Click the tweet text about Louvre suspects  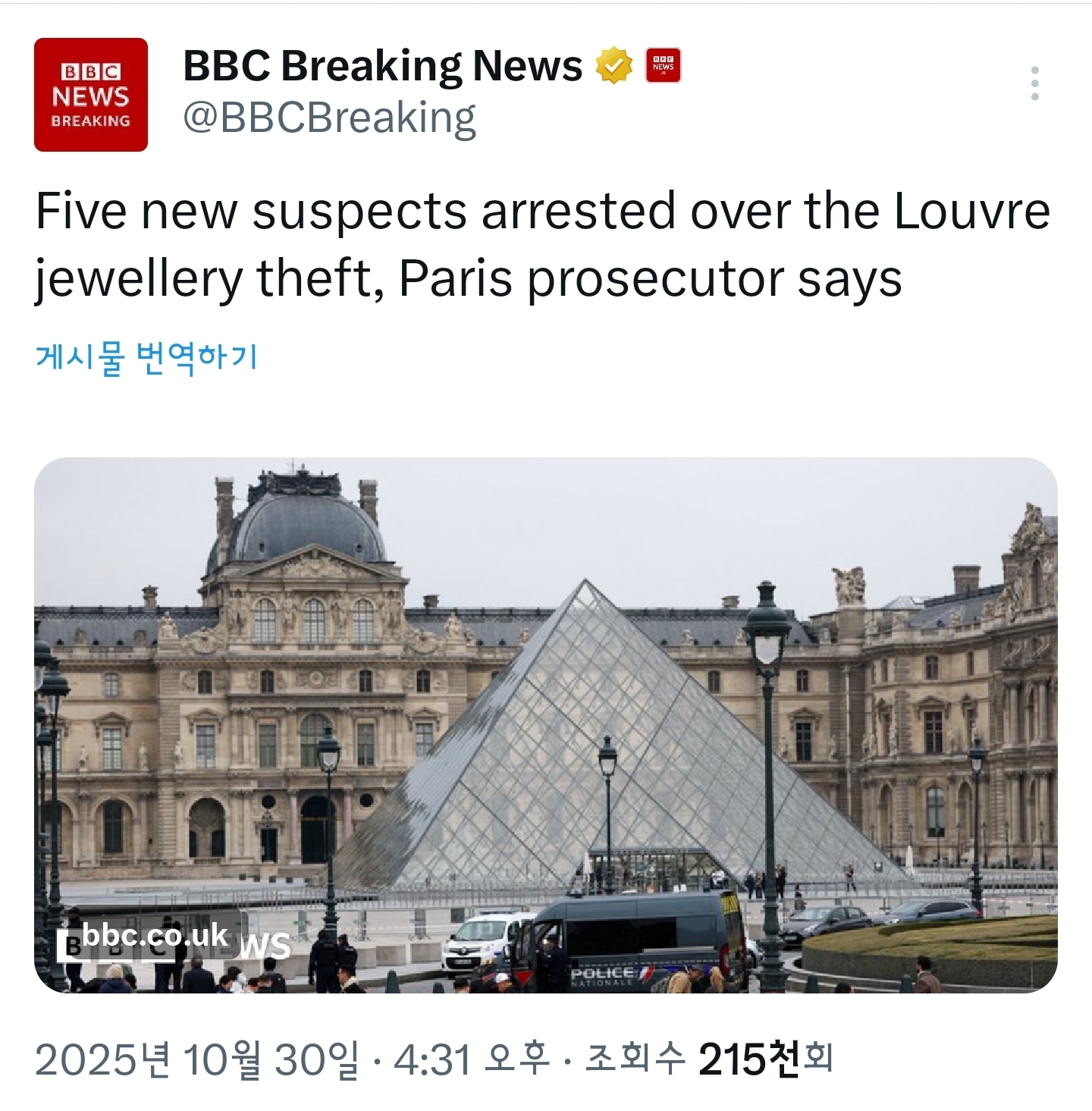pos(543,245)
